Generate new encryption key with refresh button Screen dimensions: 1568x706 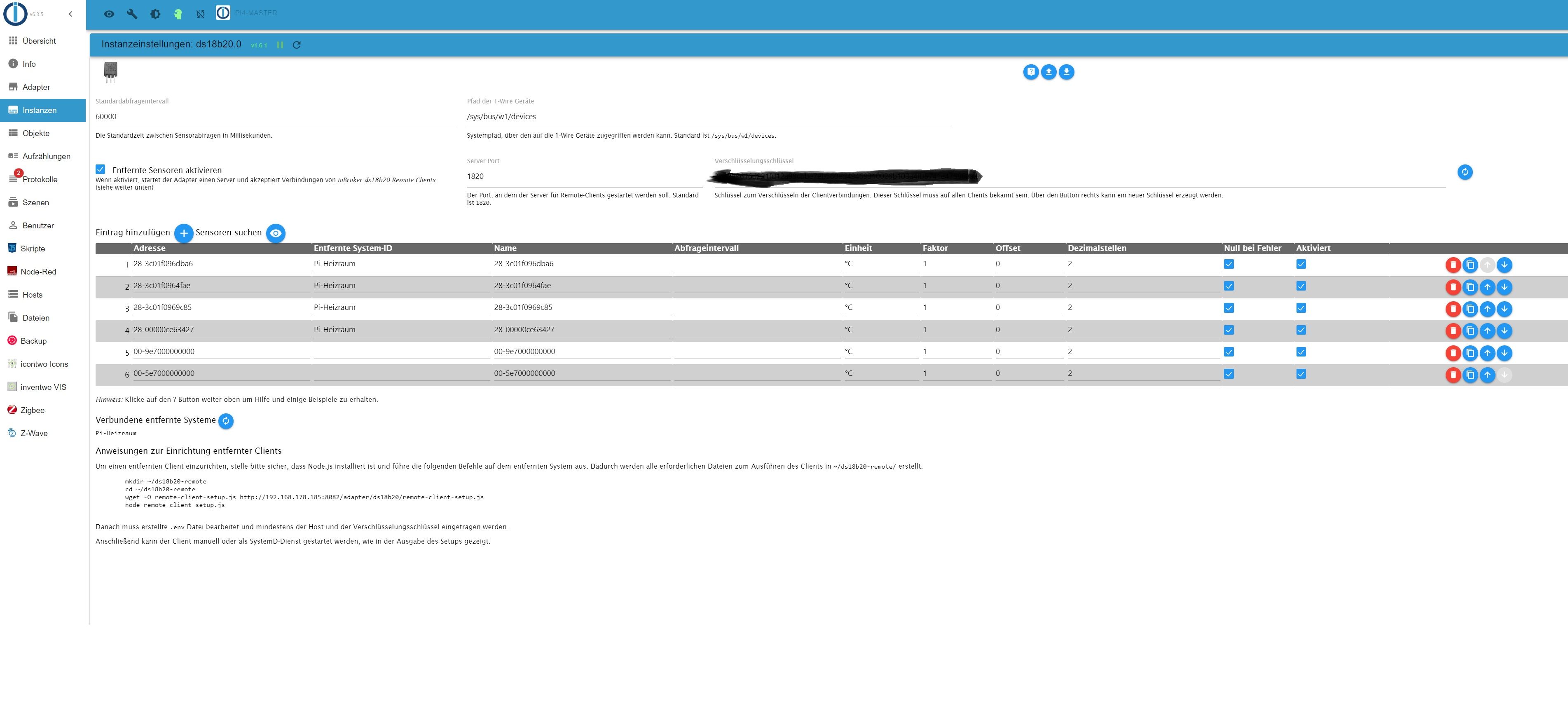(1465, 172)
